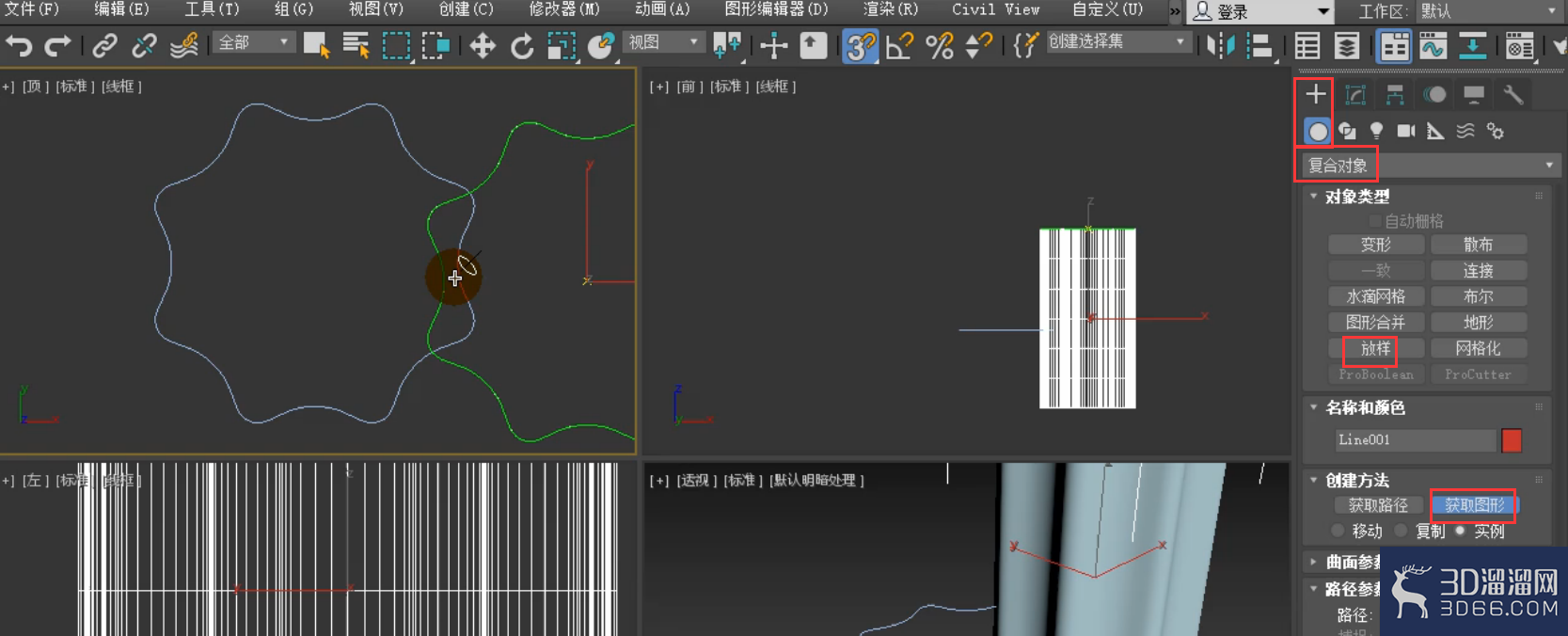The image size is (1568, 636).
Task: Click the Redo arrow icon
Action: coord(57,45)
